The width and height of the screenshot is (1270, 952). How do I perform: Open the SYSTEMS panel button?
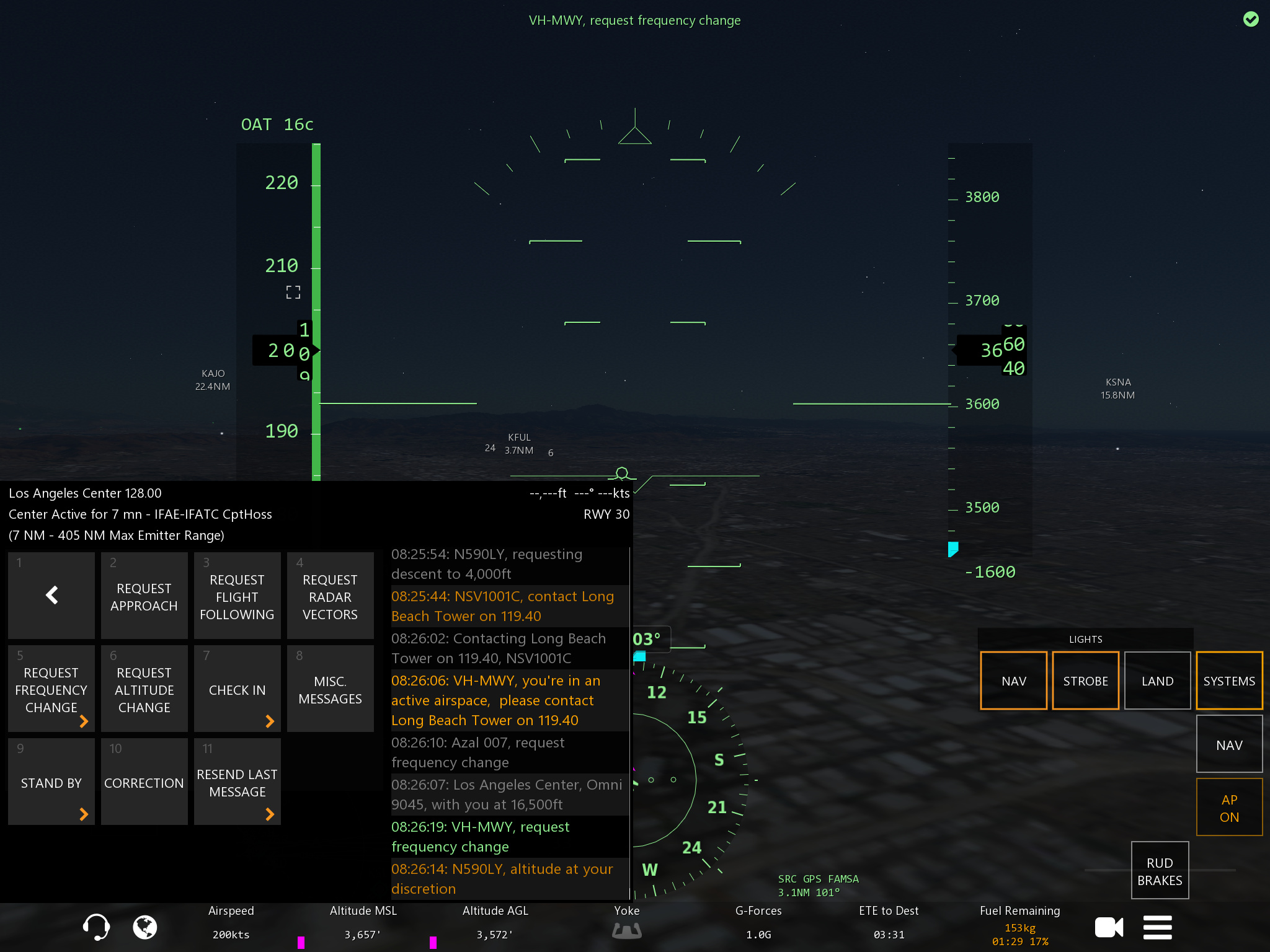(x=1228, y=681)
